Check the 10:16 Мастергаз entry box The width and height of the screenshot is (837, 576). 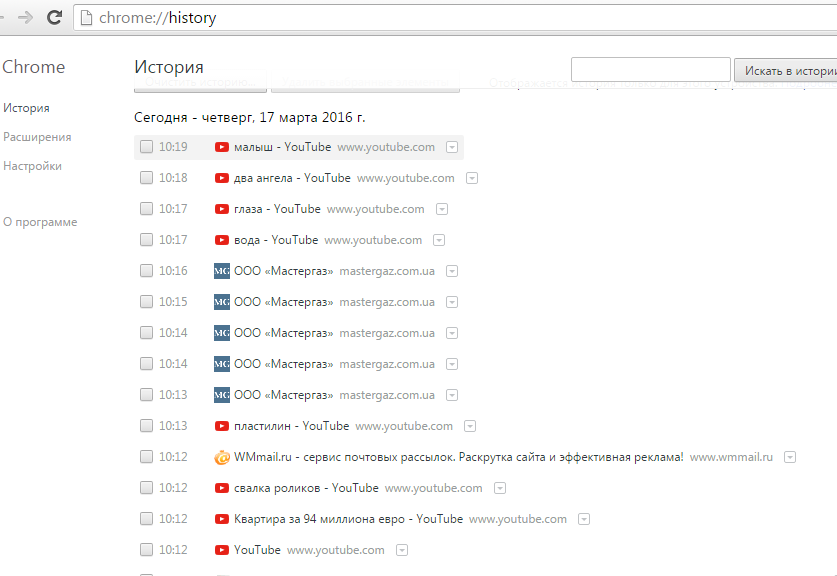click(146, 270)
